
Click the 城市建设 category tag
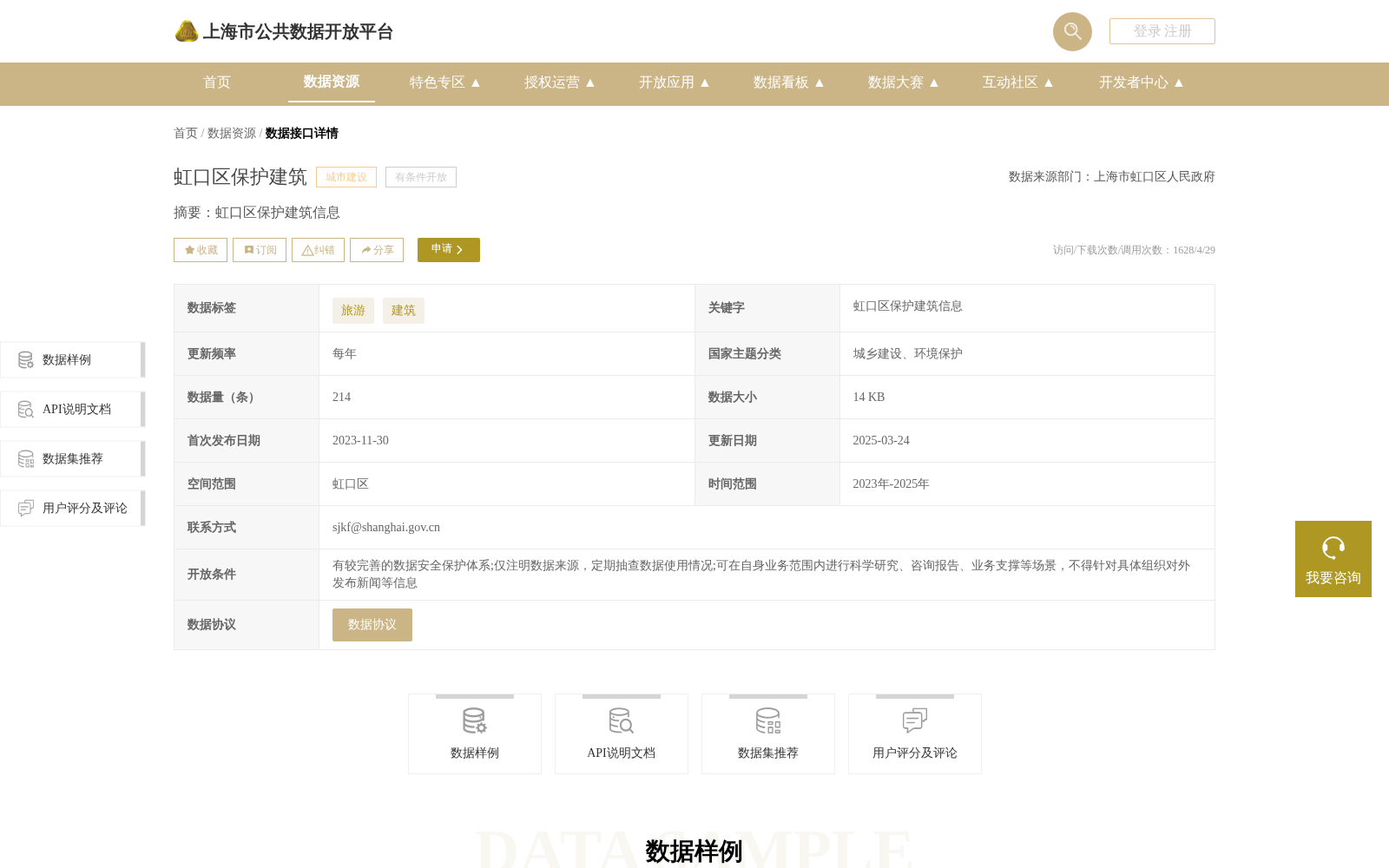point(346,177)
